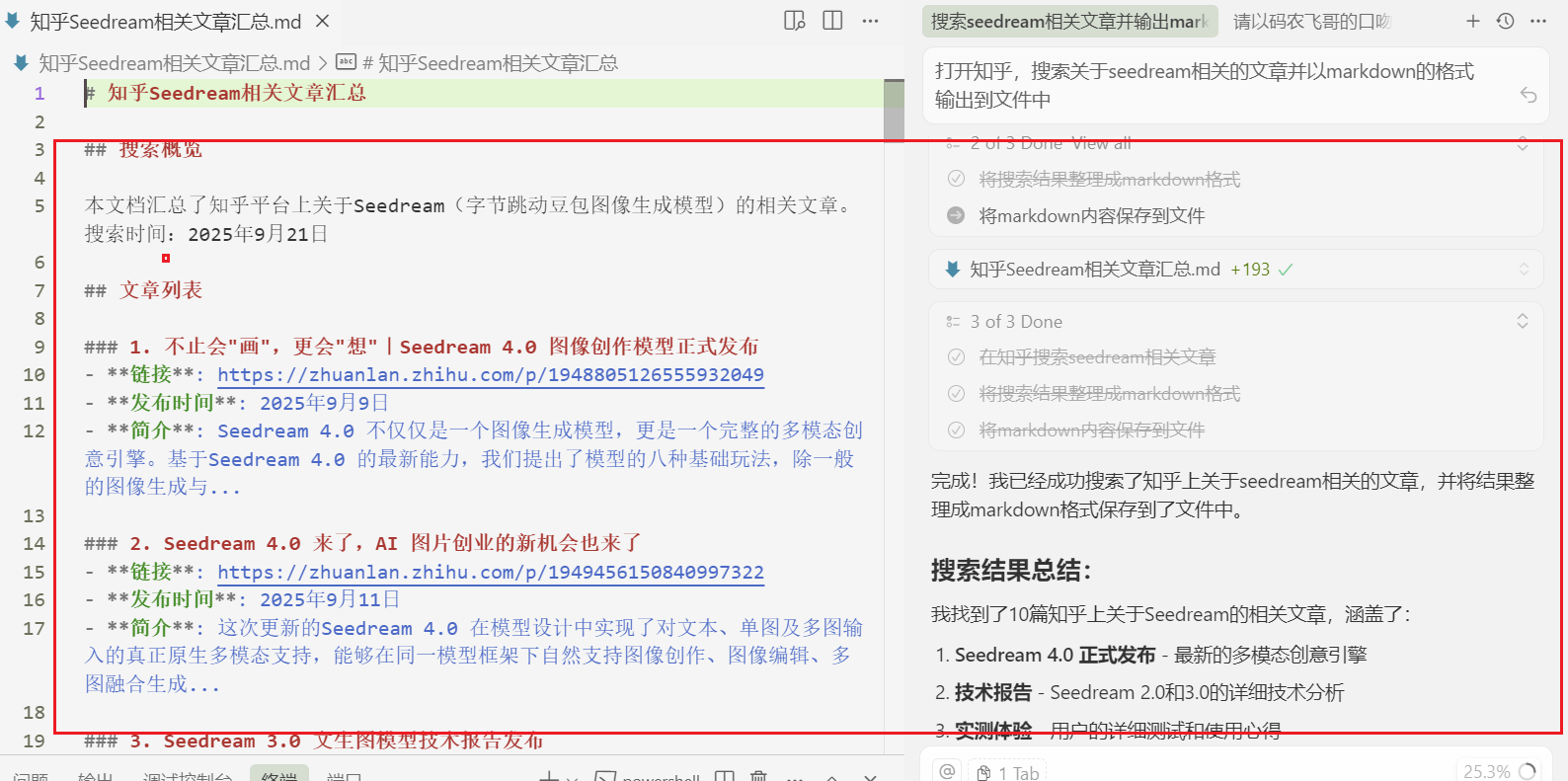Click the in-progress icon for 将markdown内容保存到文件
The height and width of the screenshot is (781, 1568).
[x=956, y=215]
